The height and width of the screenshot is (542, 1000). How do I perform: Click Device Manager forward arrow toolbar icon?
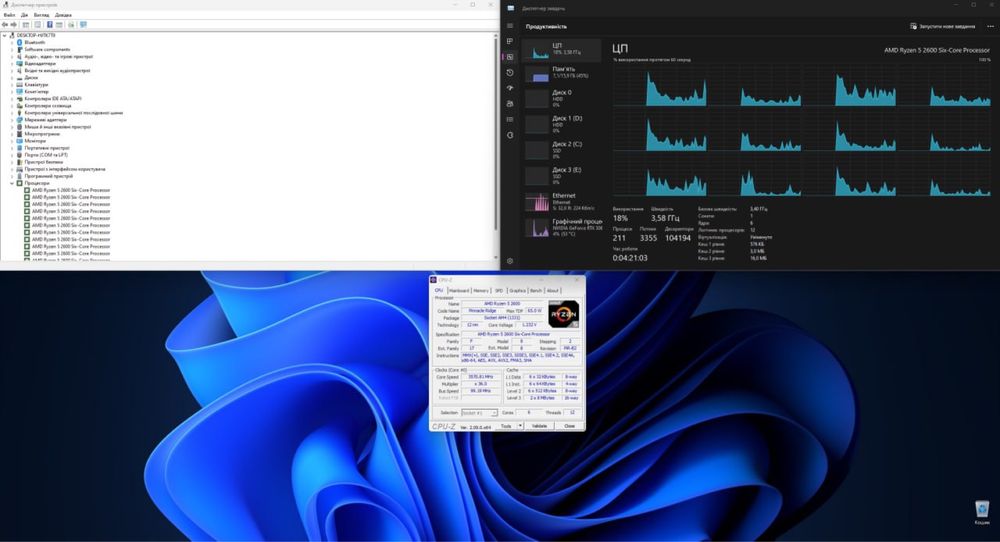coord(13,25)
